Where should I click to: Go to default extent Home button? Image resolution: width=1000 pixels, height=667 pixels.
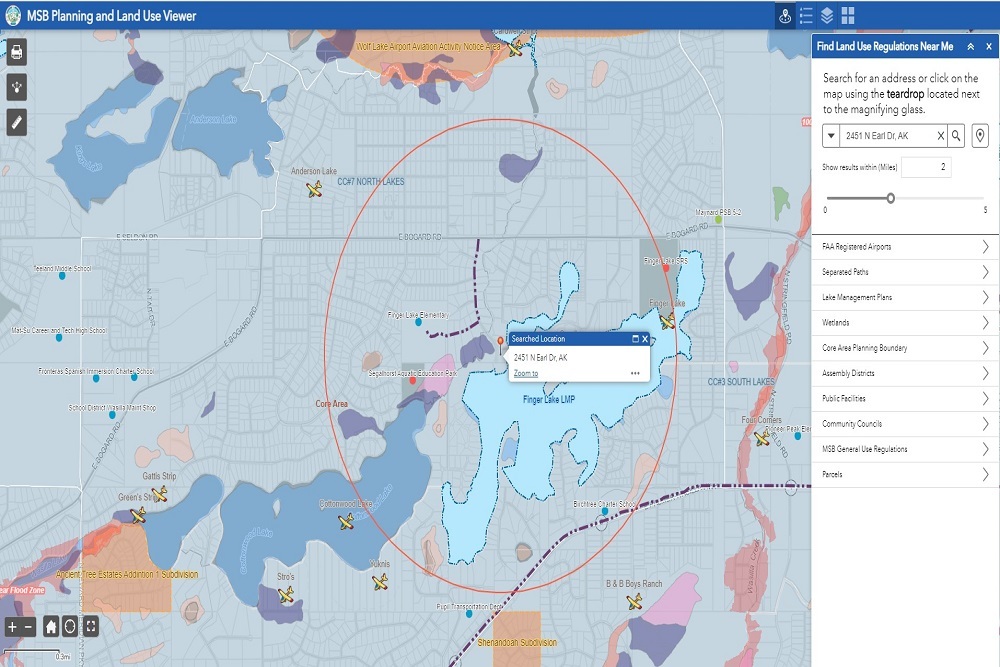coord(51,627)
